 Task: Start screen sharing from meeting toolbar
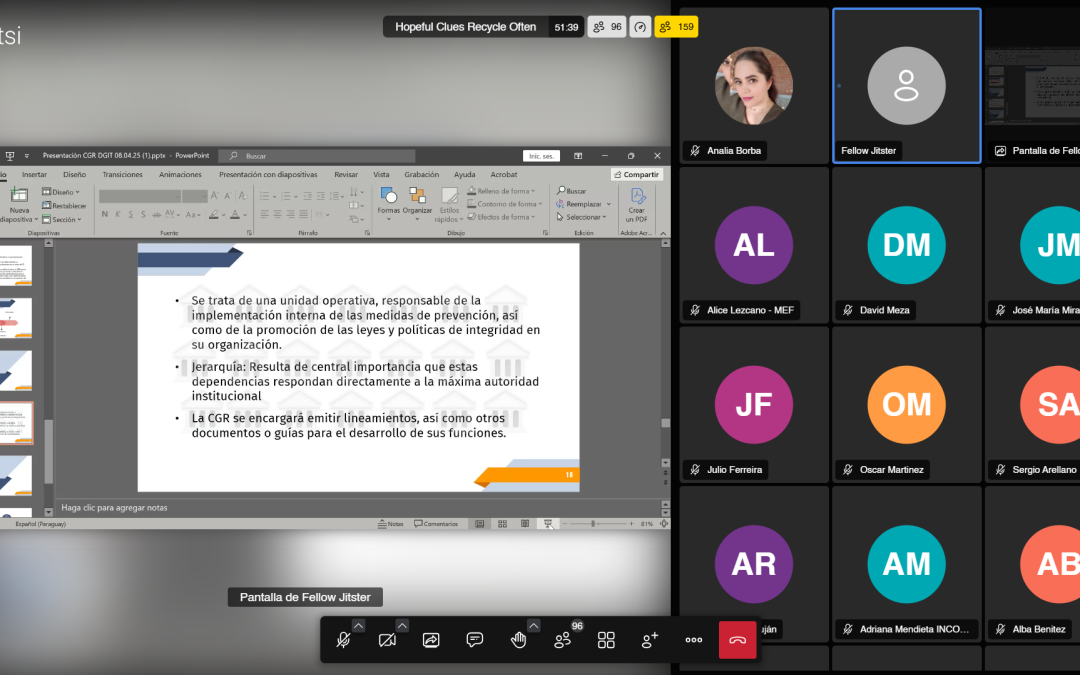pyautogui.click(x=431, y=640)
